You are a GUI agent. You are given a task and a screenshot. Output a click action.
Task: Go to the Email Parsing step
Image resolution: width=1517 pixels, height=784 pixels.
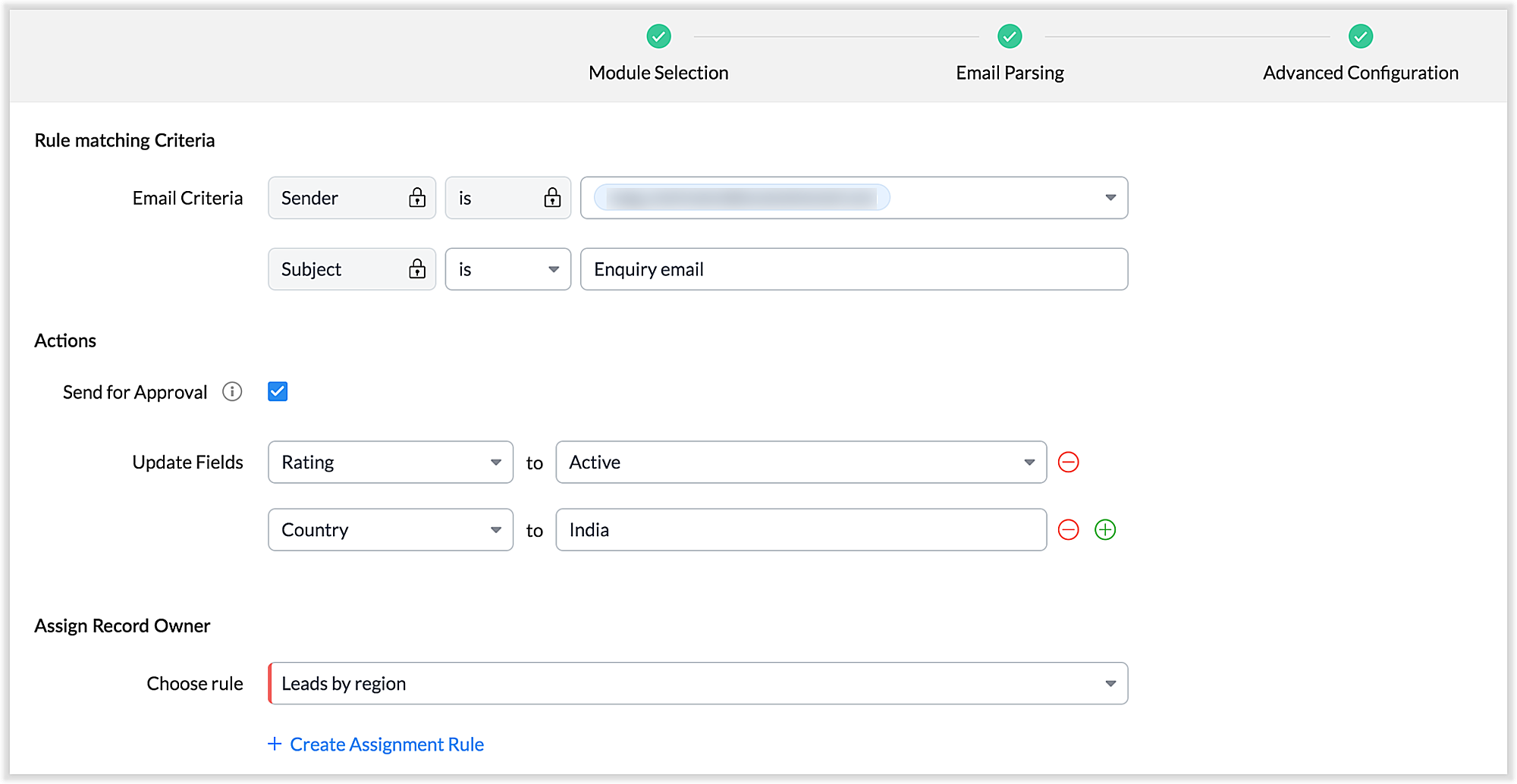coord(1010,72)
